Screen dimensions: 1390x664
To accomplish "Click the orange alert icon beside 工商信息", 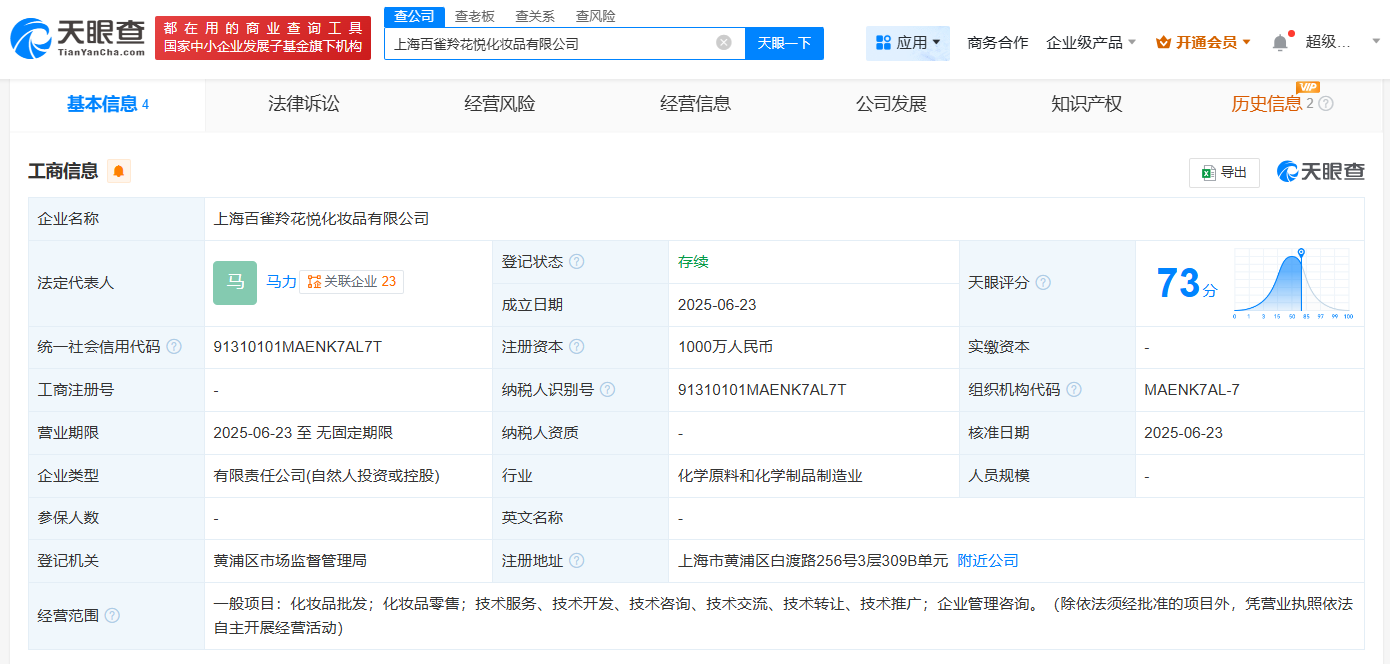I will point(119,171).
